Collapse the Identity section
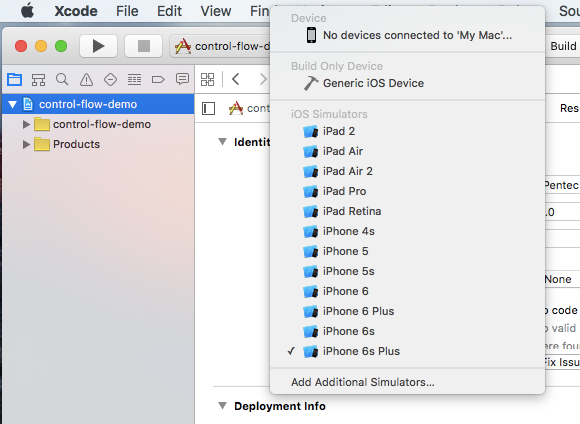The height and width of the screenshot is (424, 580). click(x=222, y=142)
